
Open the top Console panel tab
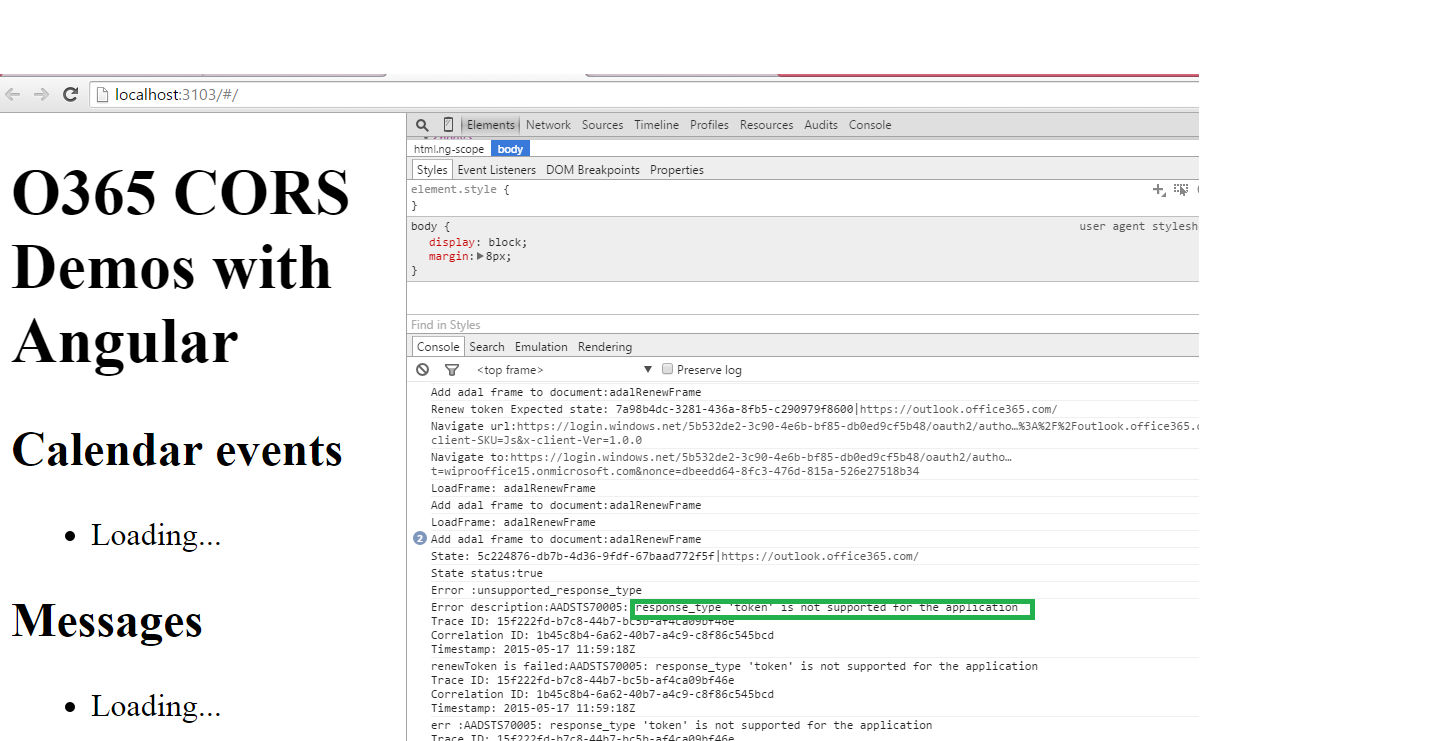(870, 125)
